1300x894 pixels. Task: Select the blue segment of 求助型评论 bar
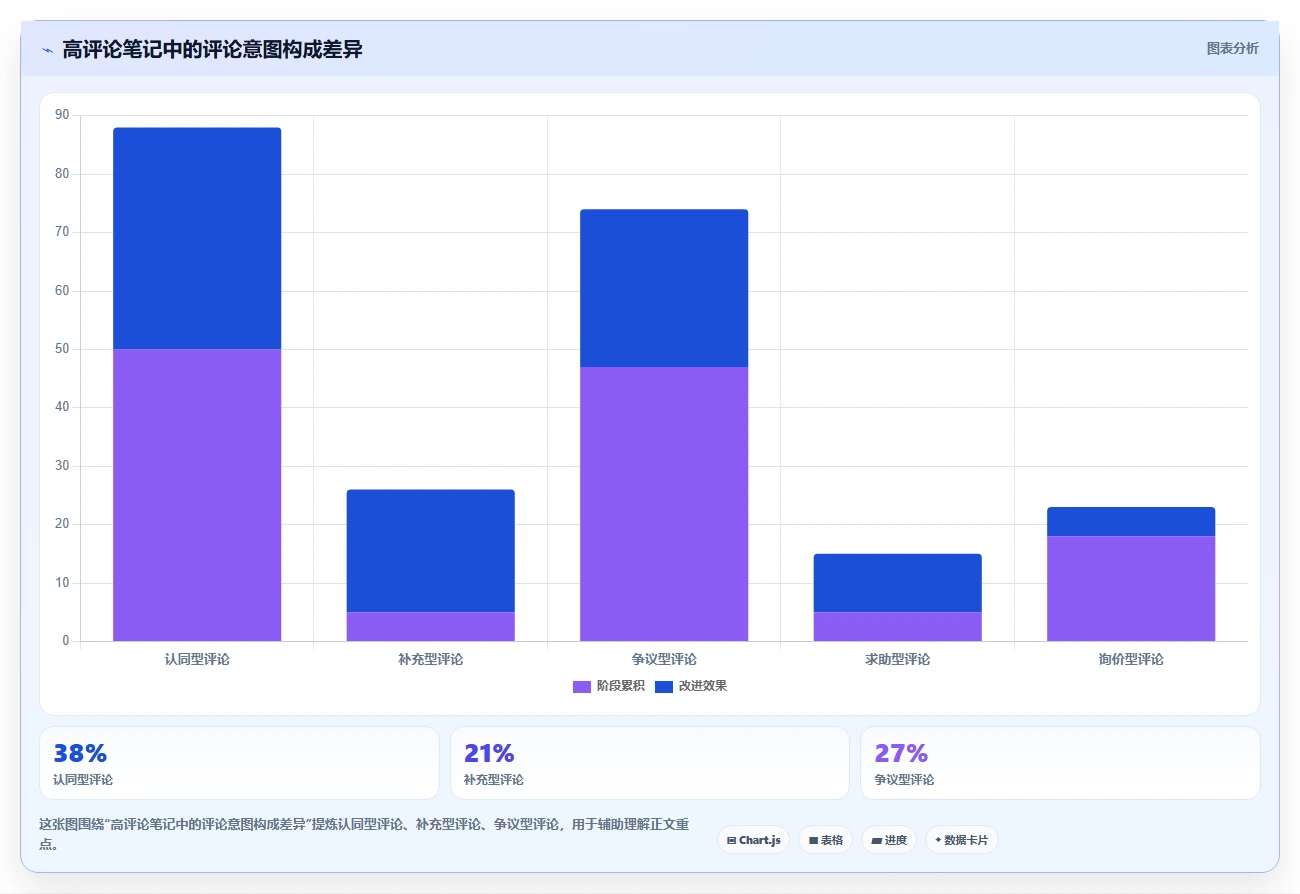897,583
